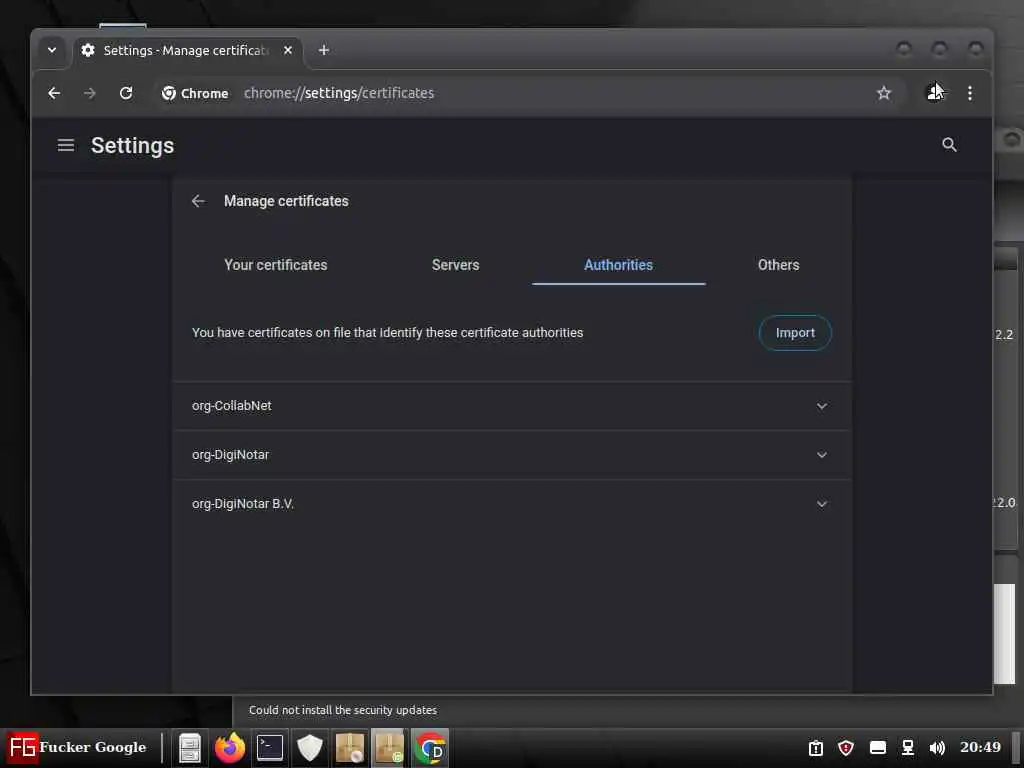This screenshot has height=768, width=1024.
Task: Maximize the Chrome window
Action: 940,49
